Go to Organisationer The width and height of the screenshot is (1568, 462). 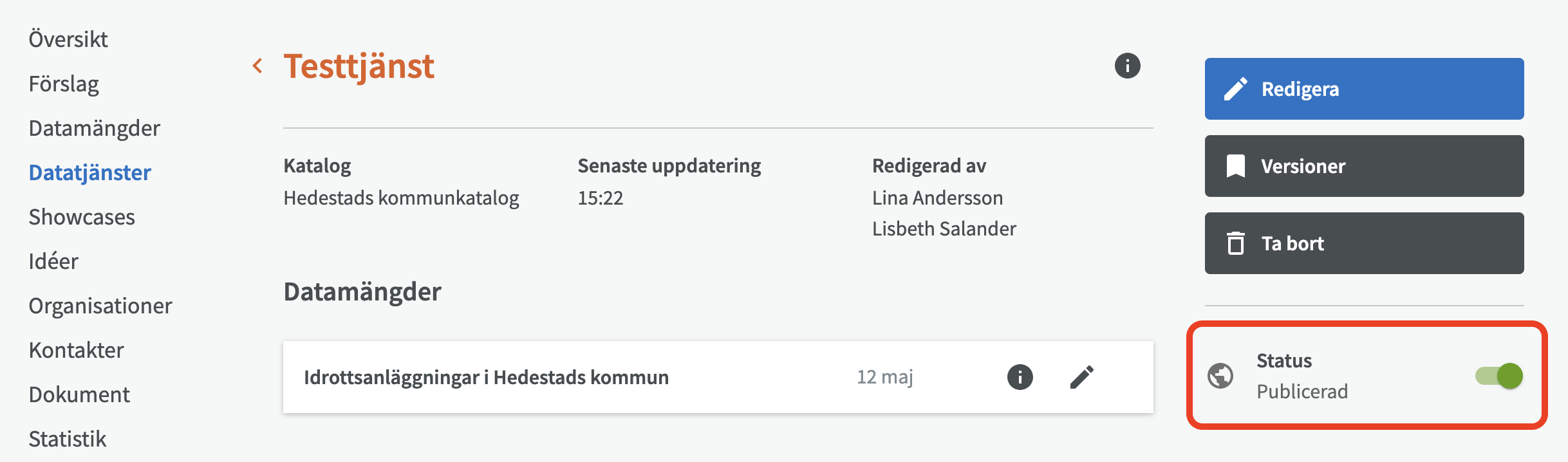point(100,306)
